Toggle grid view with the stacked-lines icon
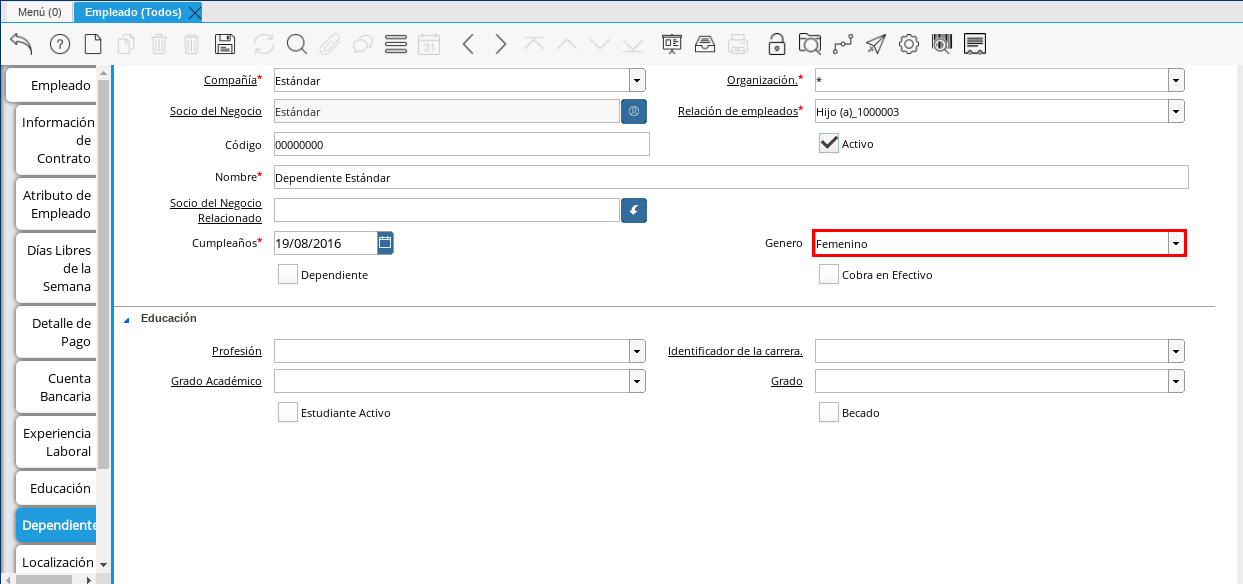 click(395, 44)
